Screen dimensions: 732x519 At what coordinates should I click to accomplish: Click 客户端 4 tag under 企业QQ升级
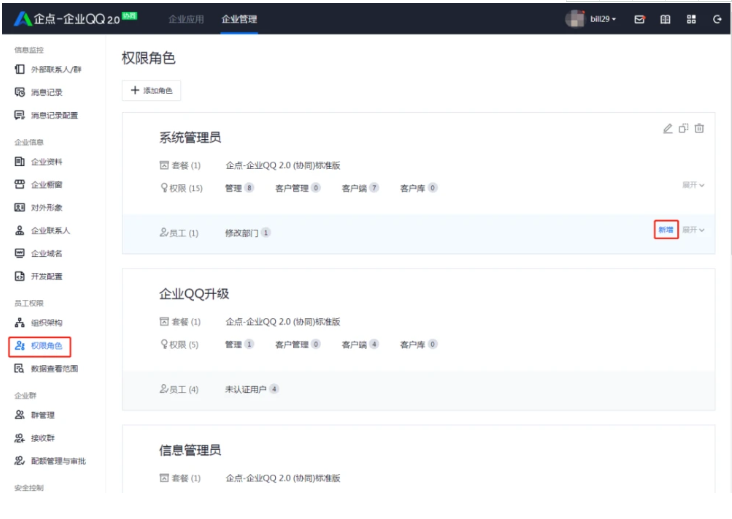[x=360, y=344]
